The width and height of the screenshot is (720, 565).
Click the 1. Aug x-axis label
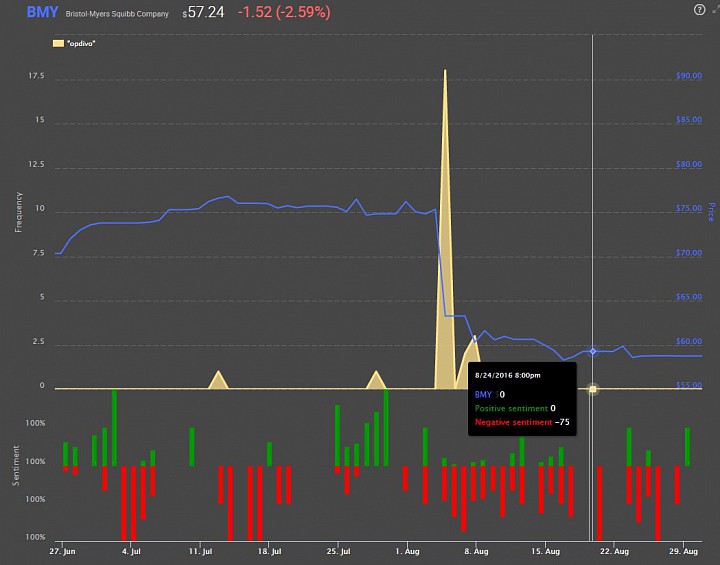pyautogui.click(x=408, y=551)
